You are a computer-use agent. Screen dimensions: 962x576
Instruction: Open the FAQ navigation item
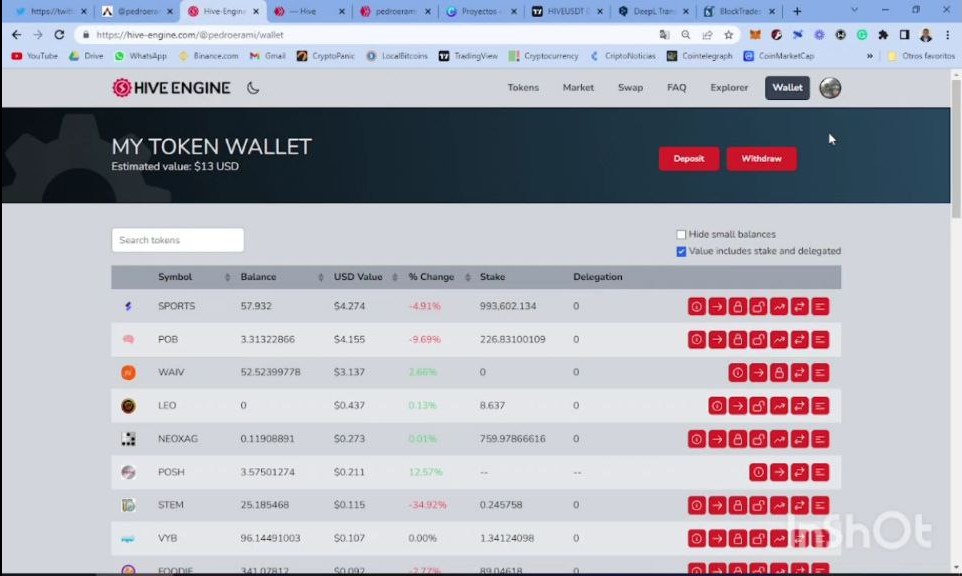click(677, 88)
